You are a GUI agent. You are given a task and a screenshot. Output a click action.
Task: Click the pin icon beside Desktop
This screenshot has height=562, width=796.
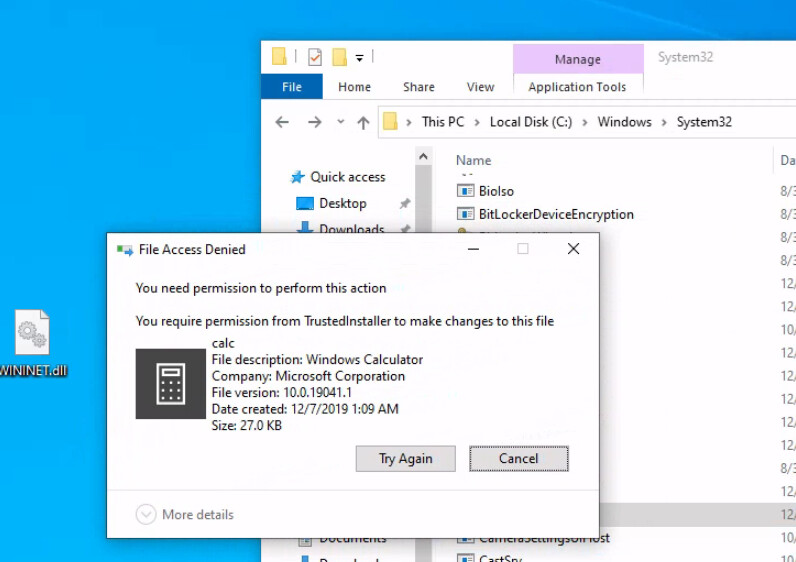pyautogui.click(x=405, y=204)
